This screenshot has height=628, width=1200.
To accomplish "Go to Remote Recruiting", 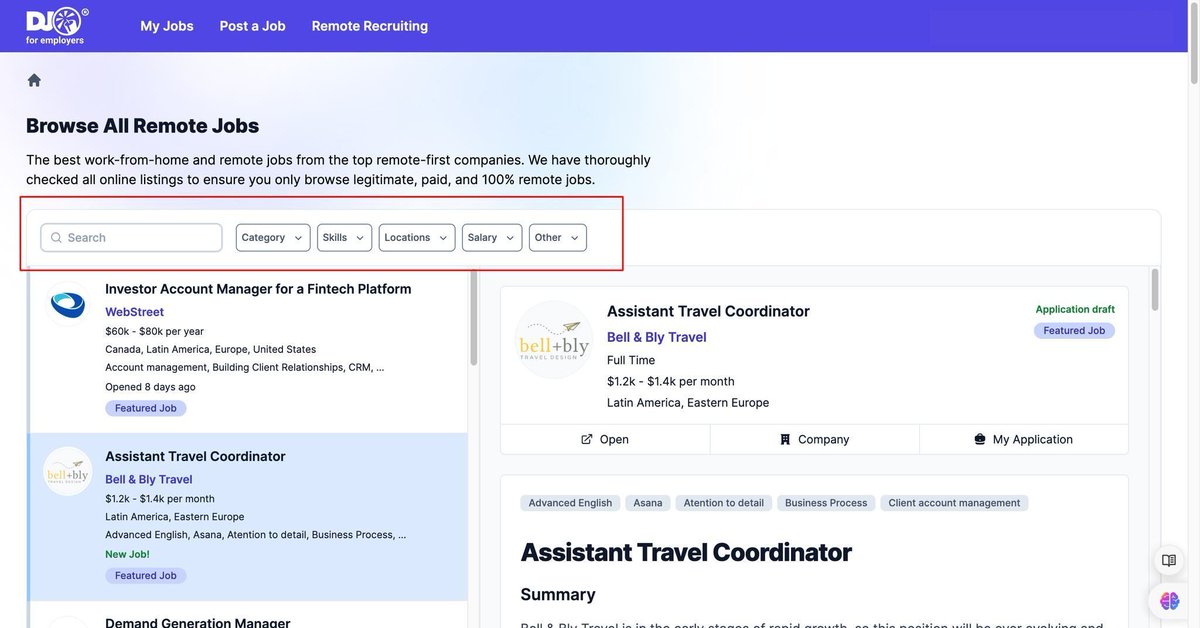I will (370, 26).
